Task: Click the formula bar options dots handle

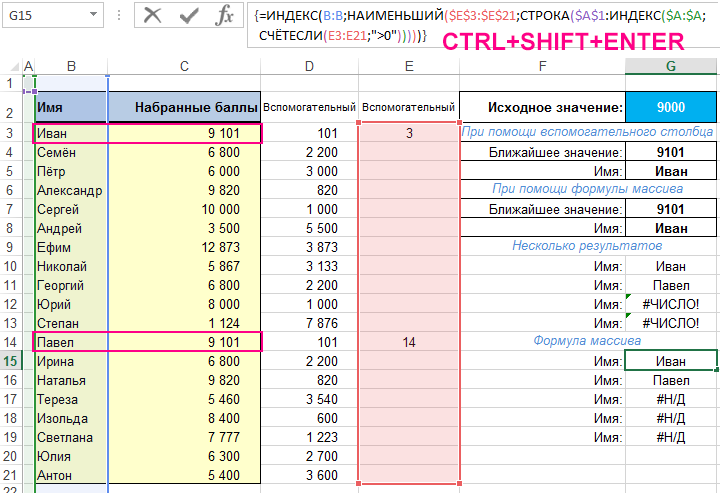Action: tap(119, 15)
